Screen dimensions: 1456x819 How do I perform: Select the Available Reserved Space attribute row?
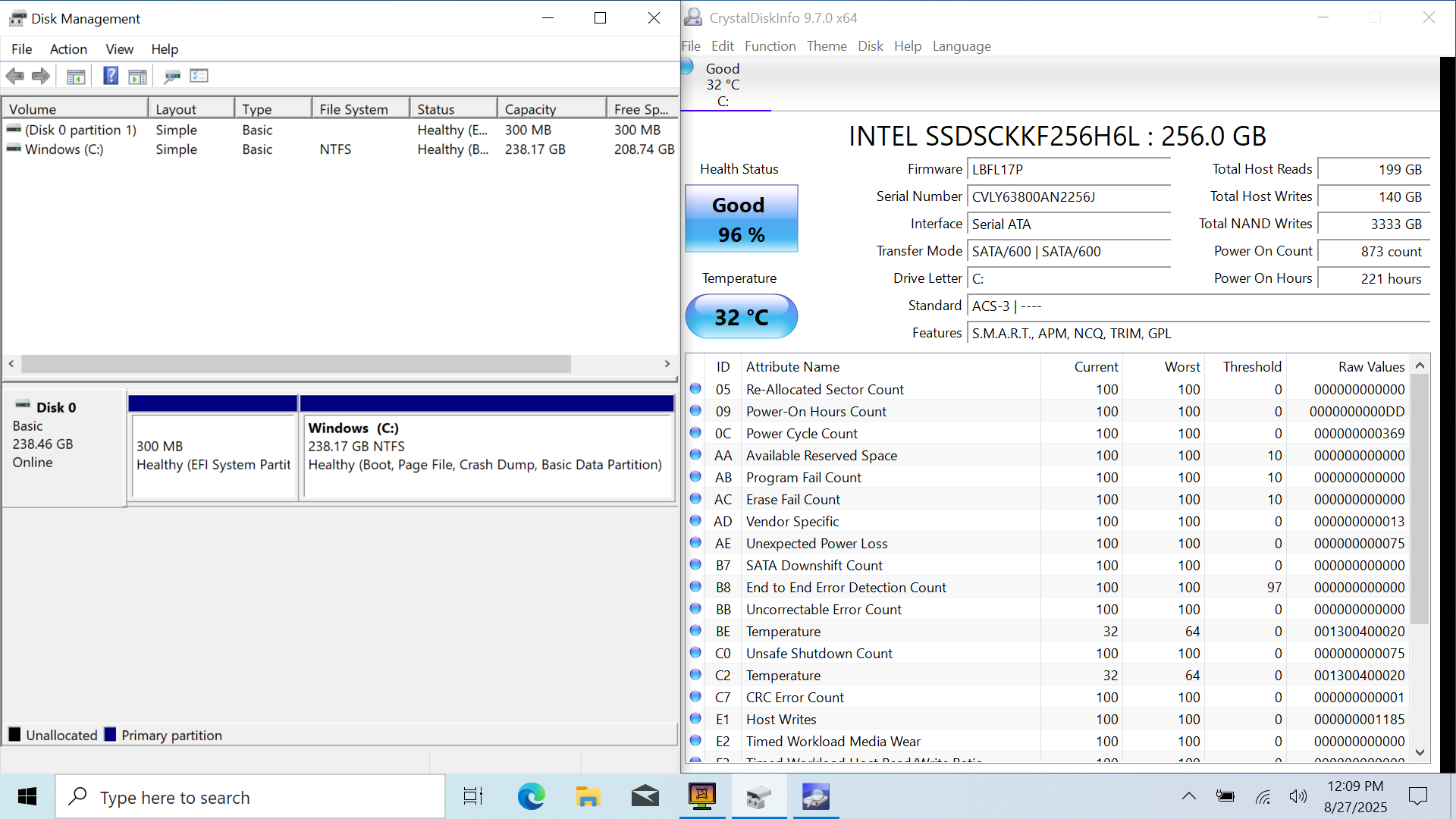pyautogui.click(x=1047, y=455)
